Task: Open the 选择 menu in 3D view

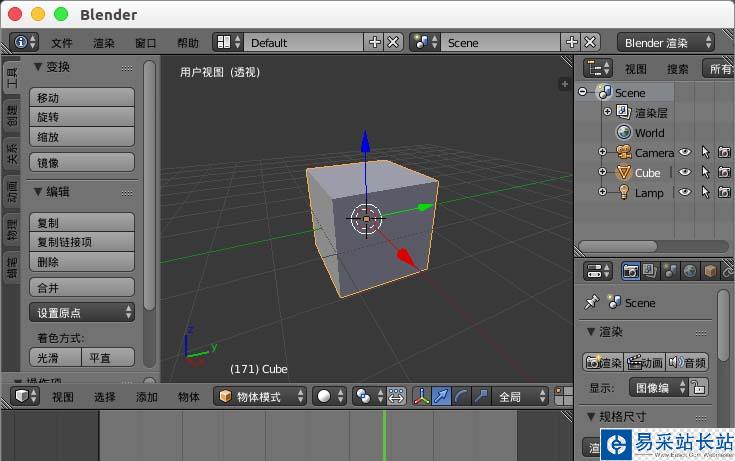Action: point(105,397)
